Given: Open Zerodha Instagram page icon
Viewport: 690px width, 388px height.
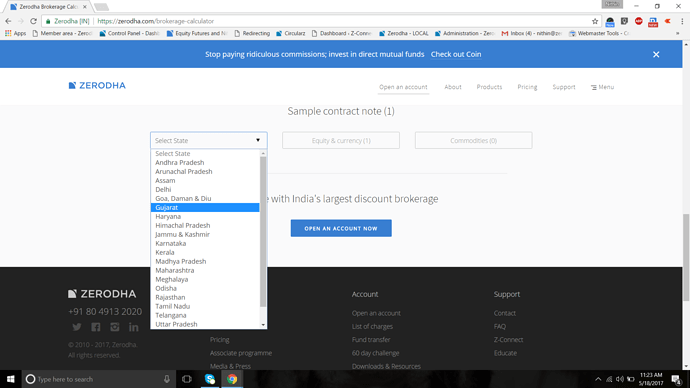Looking at the screenshot, I should pos(115,327).
